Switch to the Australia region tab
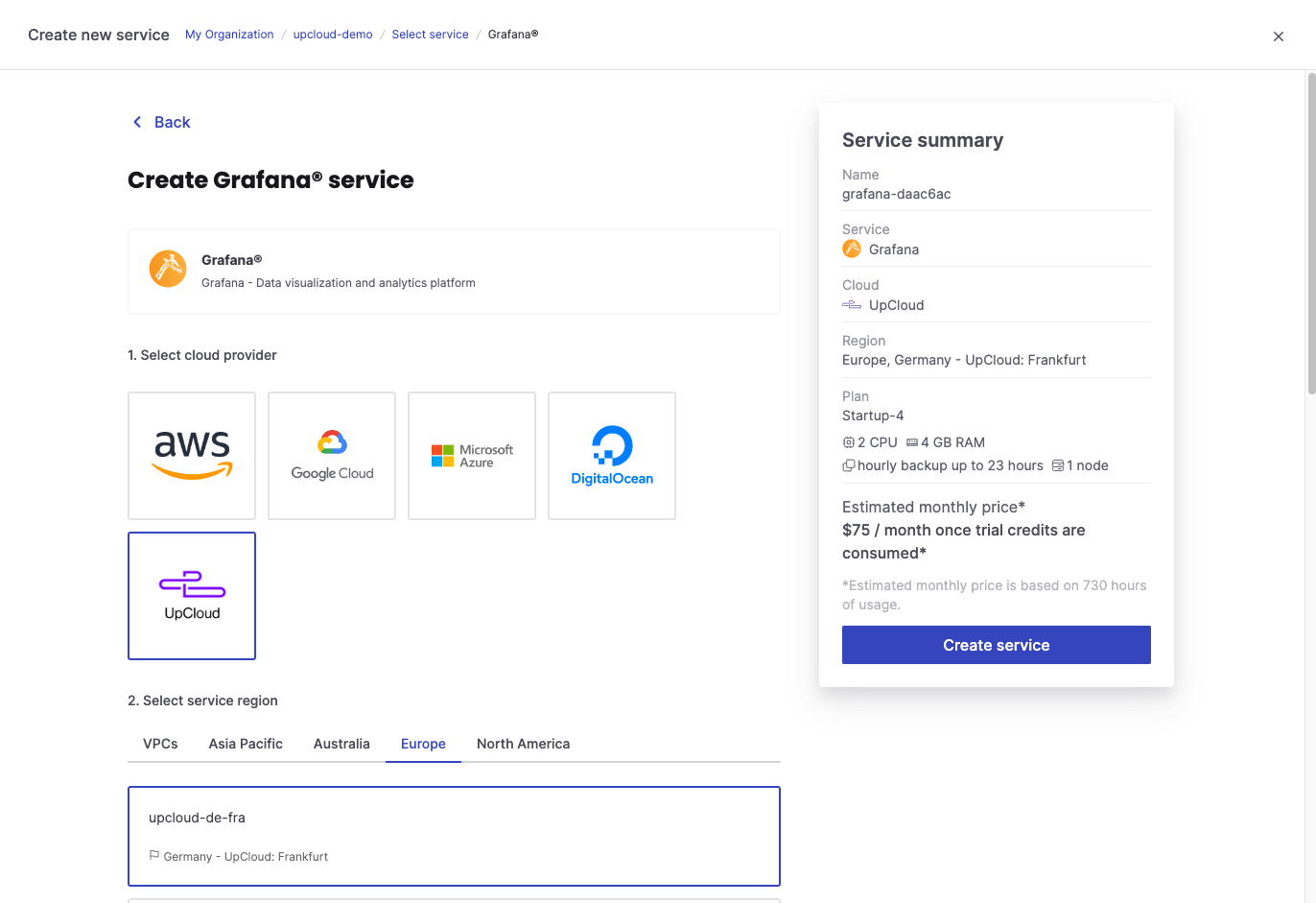Image resolution: width=1316 pixels, height=903 pixels. (x=341, y=744)
